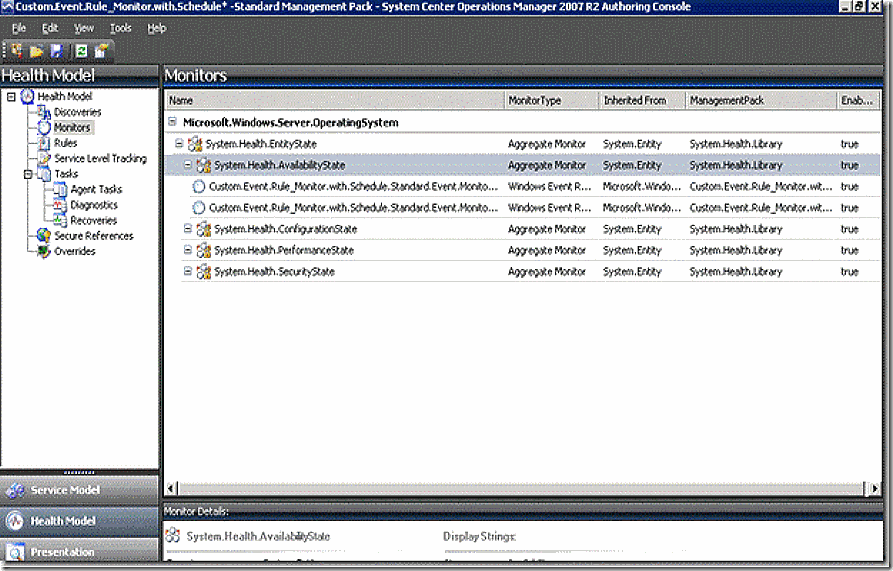This screenshot has height=571, width=893.
Task: Click the Save floppy-disk toolbar icon
Action: pyautogui.click(x=57, y=51)
